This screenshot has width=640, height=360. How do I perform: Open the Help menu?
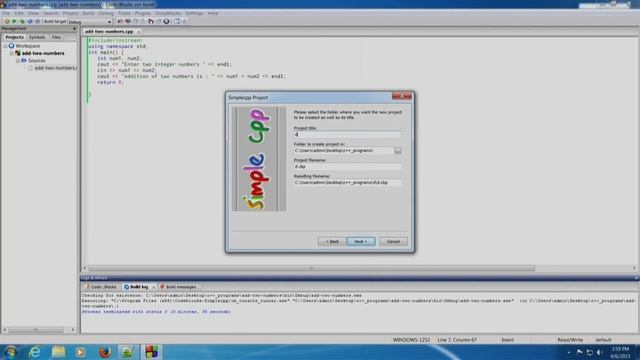click(x=213, y=13)
